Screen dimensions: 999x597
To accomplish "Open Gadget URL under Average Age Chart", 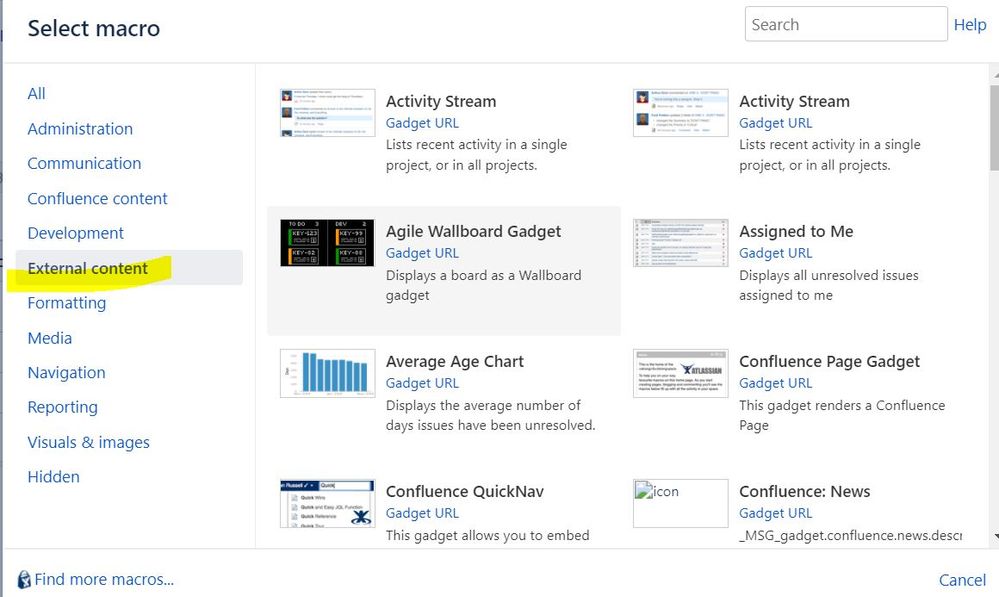I will 422,383.
